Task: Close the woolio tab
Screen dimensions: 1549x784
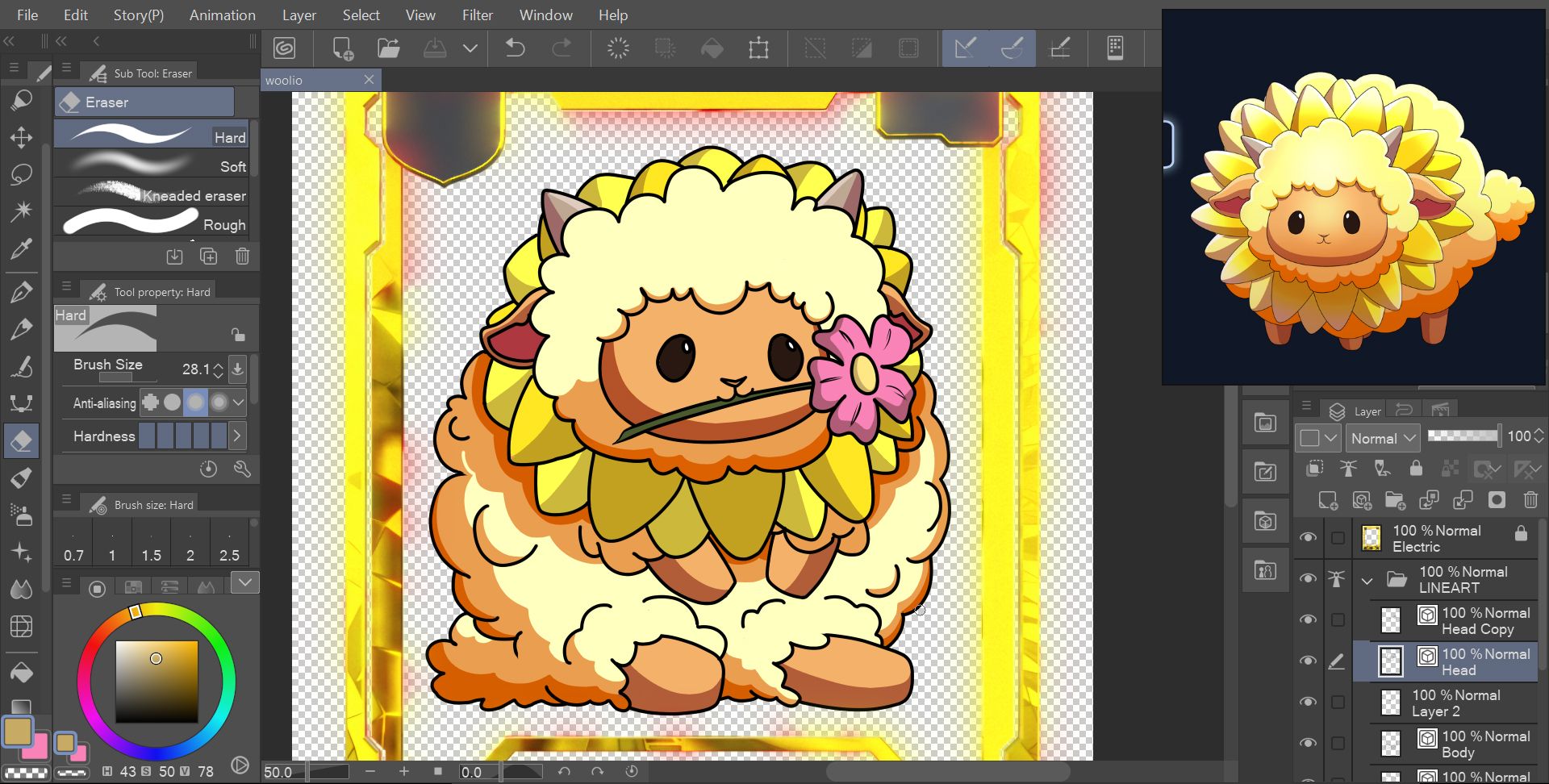Action: (x=369, y=79)
